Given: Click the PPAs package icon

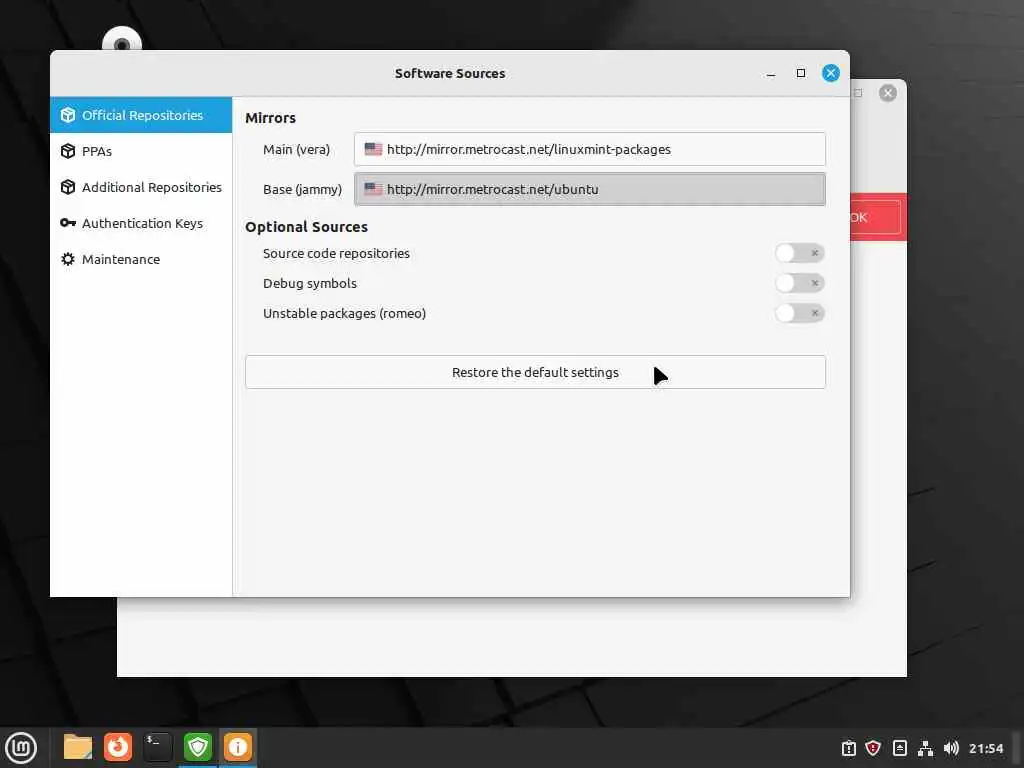Looking at the screenshot, I should click(68, 151).
